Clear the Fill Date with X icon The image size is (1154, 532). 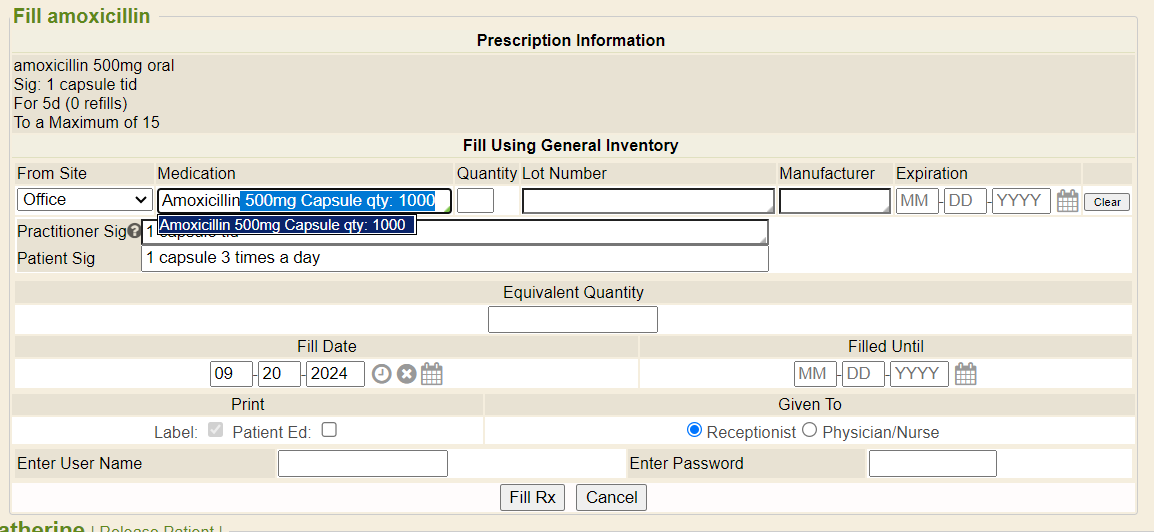(x=406, y=374)
